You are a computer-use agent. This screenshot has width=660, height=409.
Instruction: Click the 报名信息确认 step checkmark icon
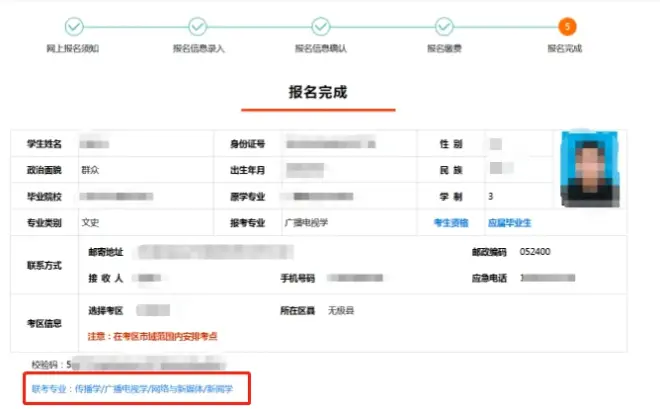320,26
